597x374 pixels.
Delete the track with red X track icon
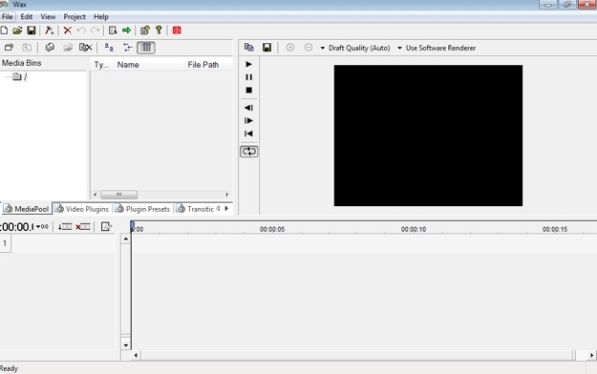[83, 227]
